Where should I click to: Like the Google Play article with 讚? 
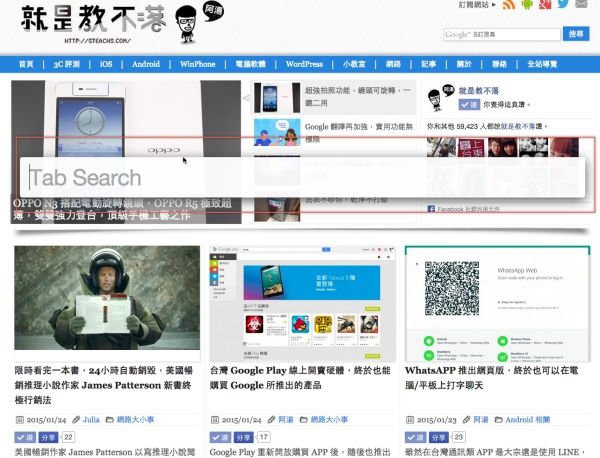click(220, 437)
